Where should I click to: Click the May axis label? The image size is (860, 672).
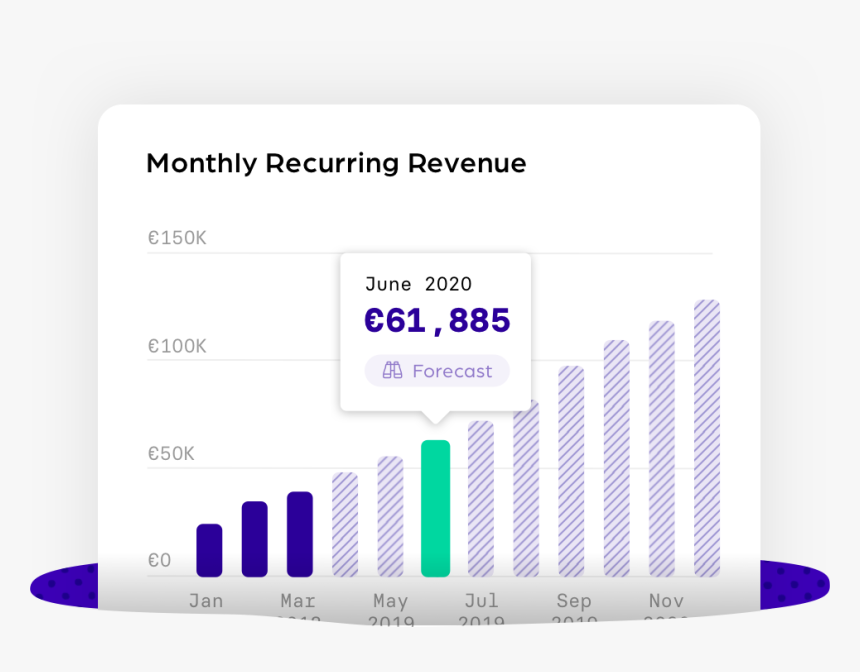(x=391, y=601)
